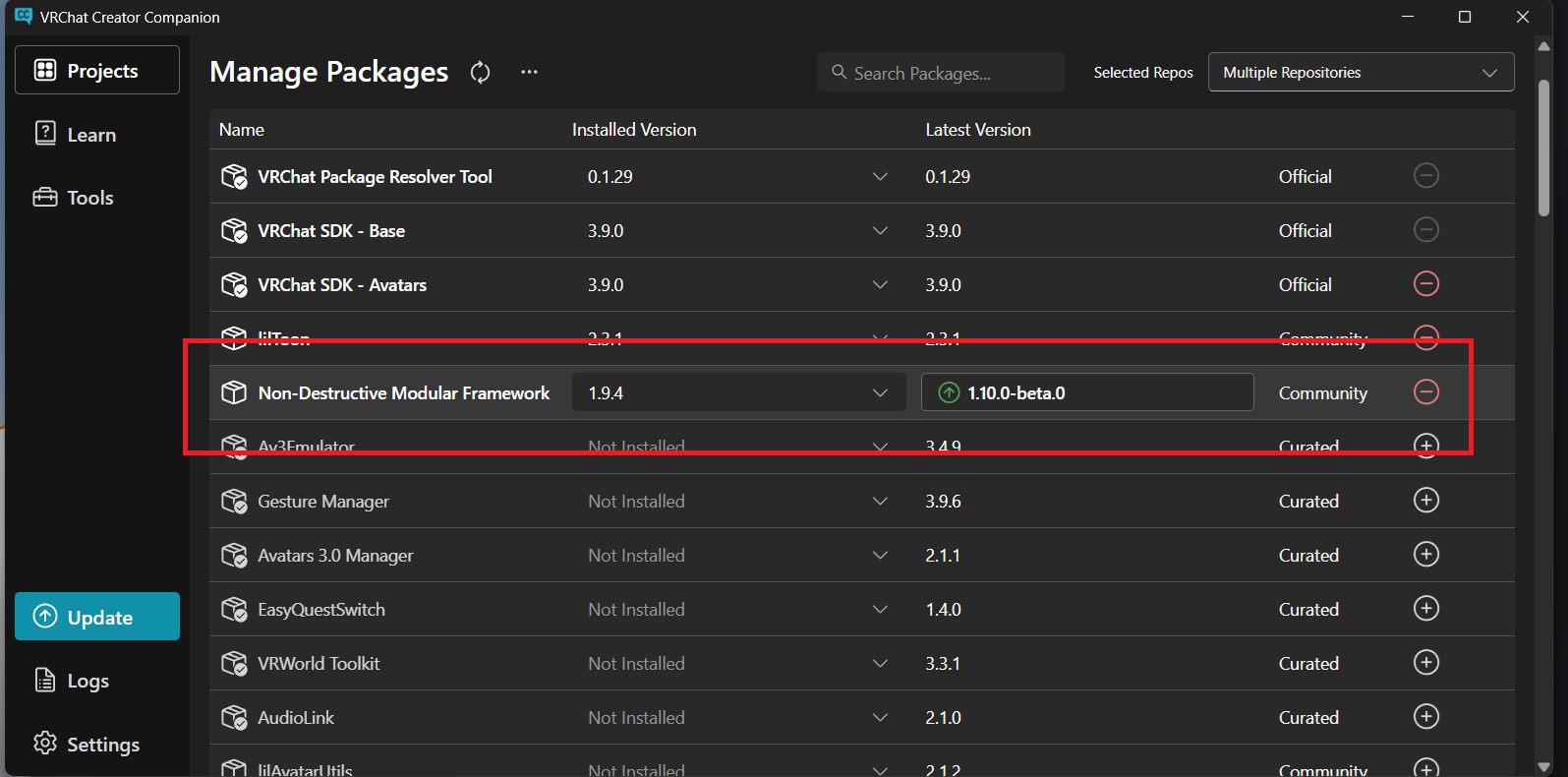Add the Gesture Manager package

pyautogui.click(x=1425, y=501)
